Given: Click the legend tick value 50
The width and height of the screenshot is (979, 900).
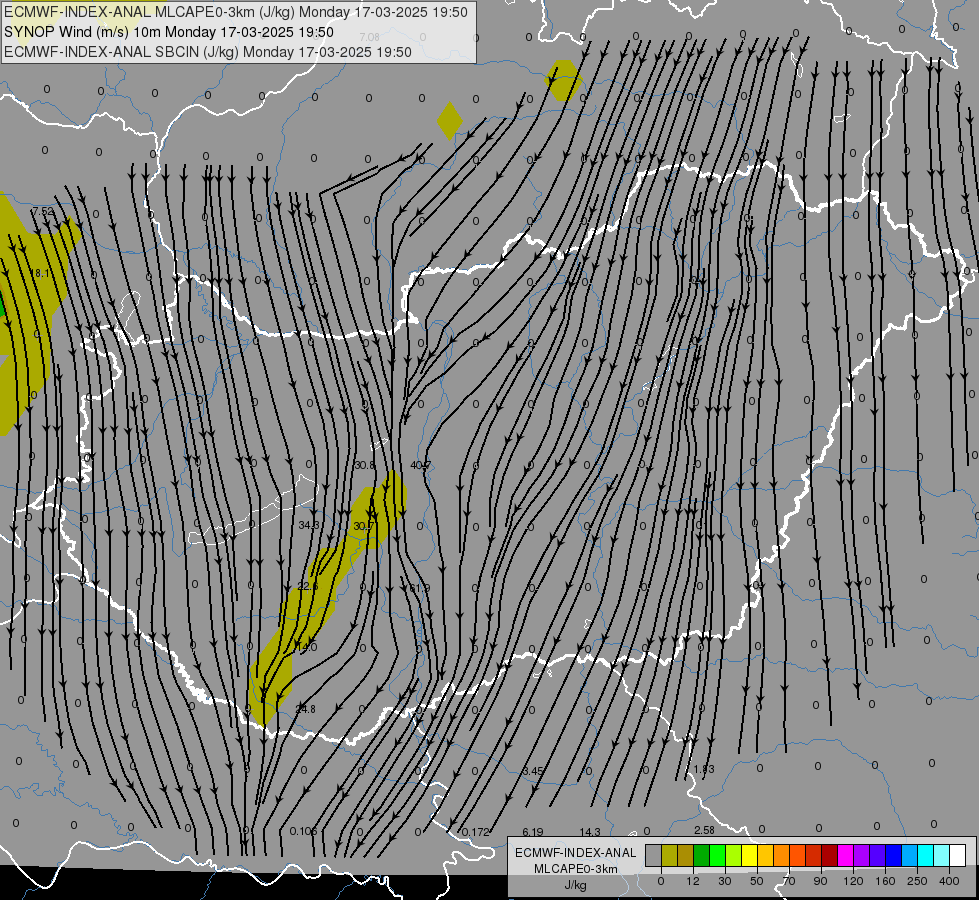Looking at the screenshot, I should (757, 881).
